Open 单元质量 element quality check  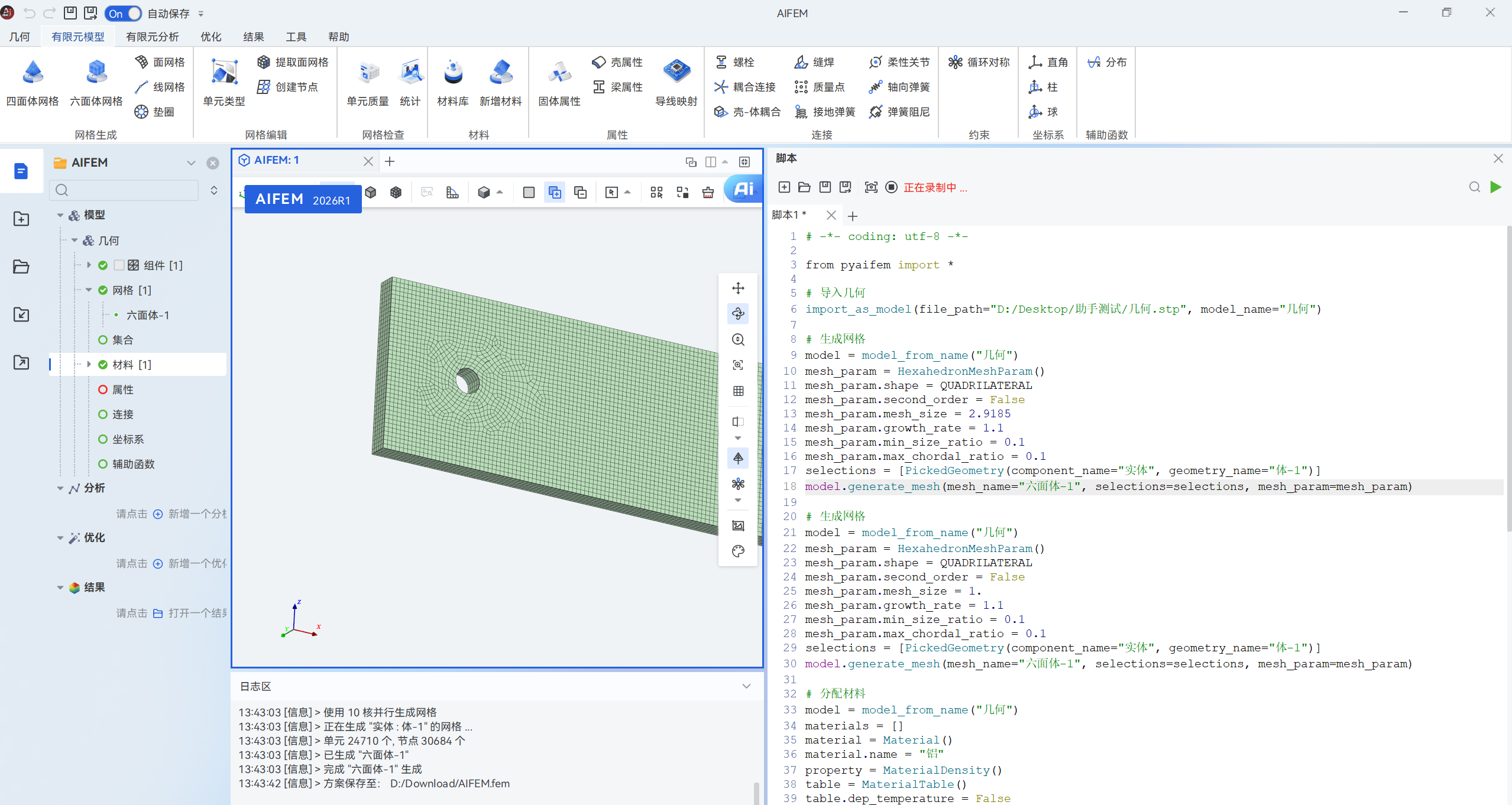tap(368, 83)
